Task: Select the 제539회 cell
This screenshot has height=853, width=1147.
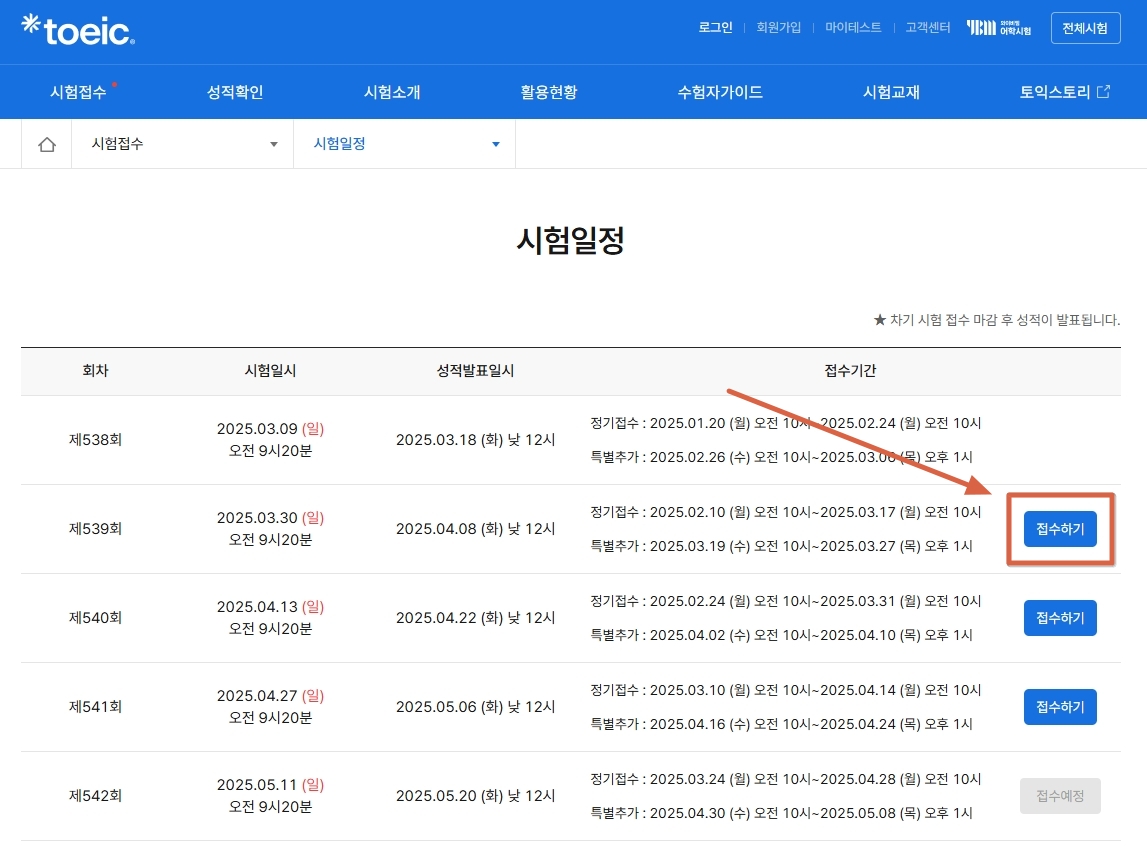Action: click(x=95, y=529)
